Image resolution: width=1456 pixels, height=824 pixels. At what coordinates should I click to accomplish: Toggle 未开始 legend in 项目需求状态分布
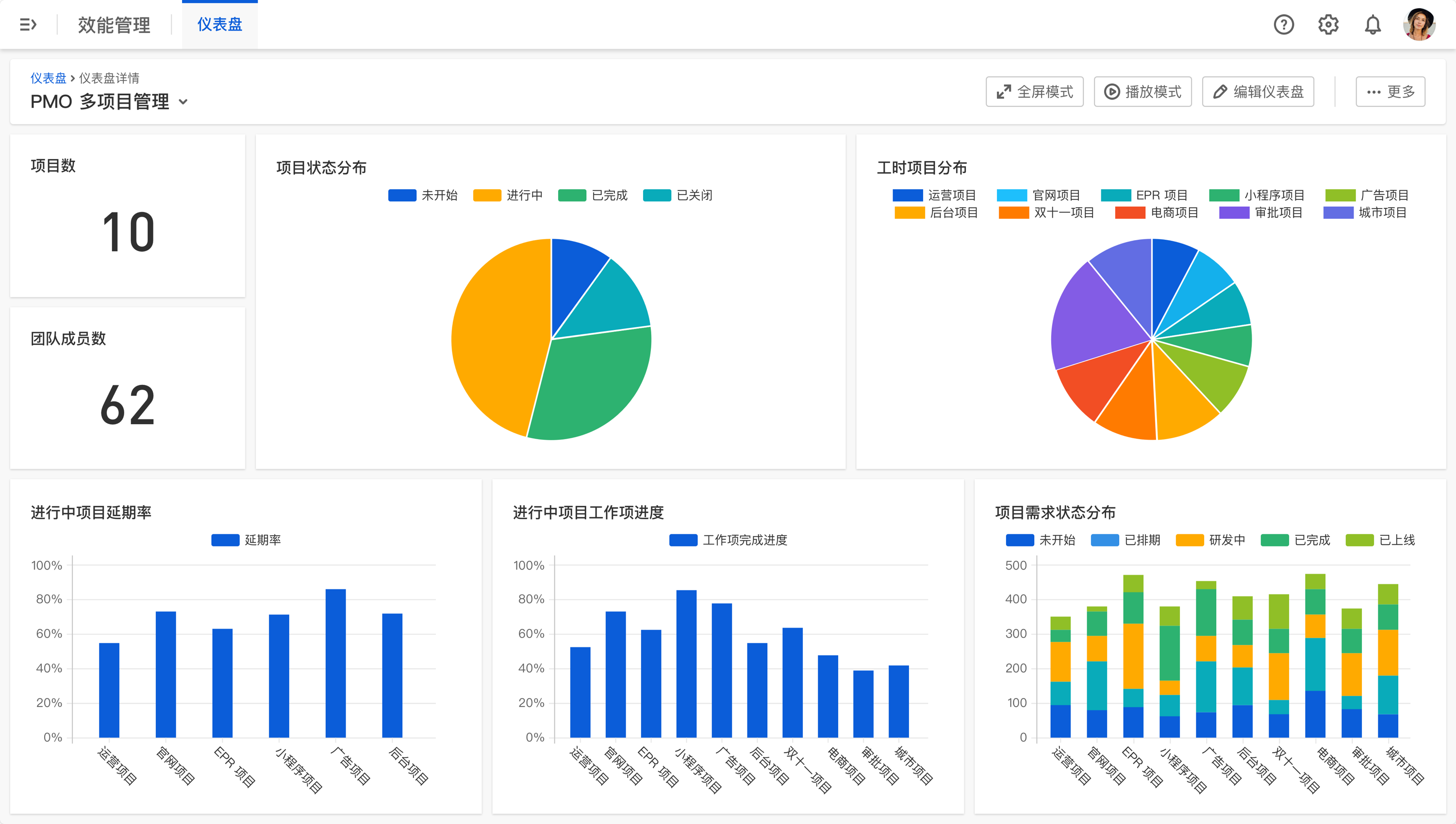[1041, 540]
